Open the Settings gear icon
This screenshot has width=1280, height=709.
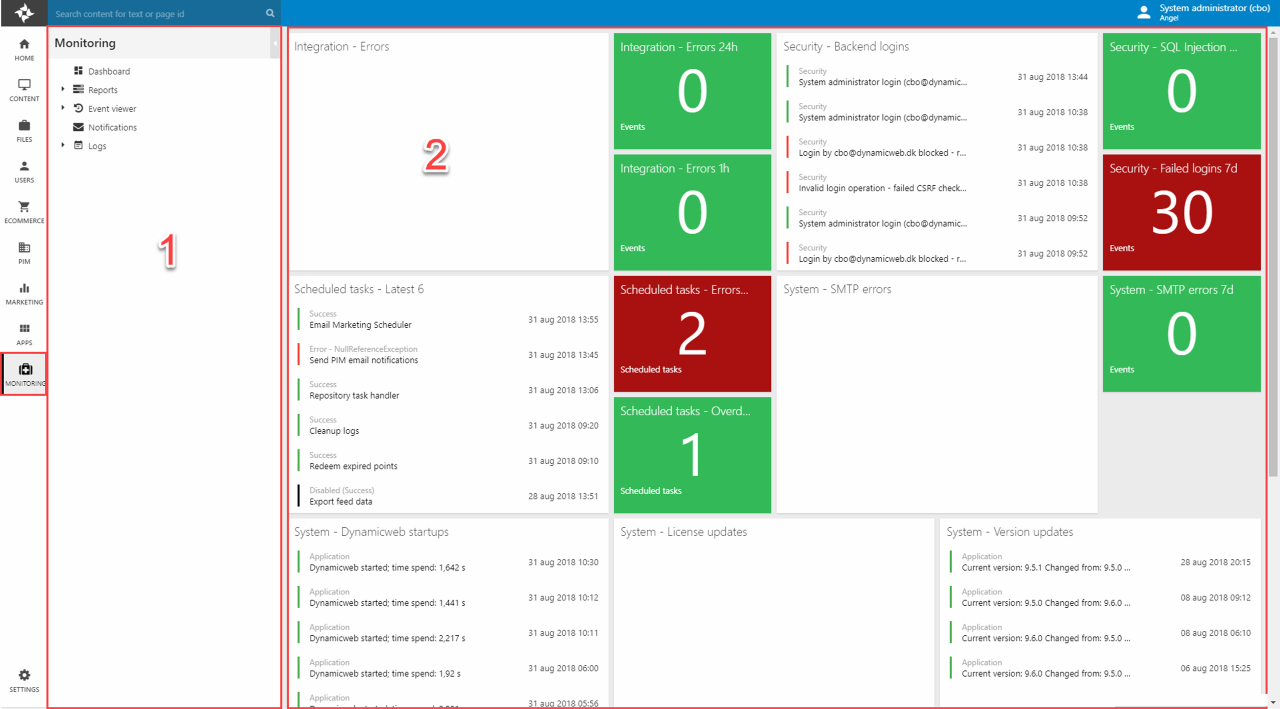(24, 676)
